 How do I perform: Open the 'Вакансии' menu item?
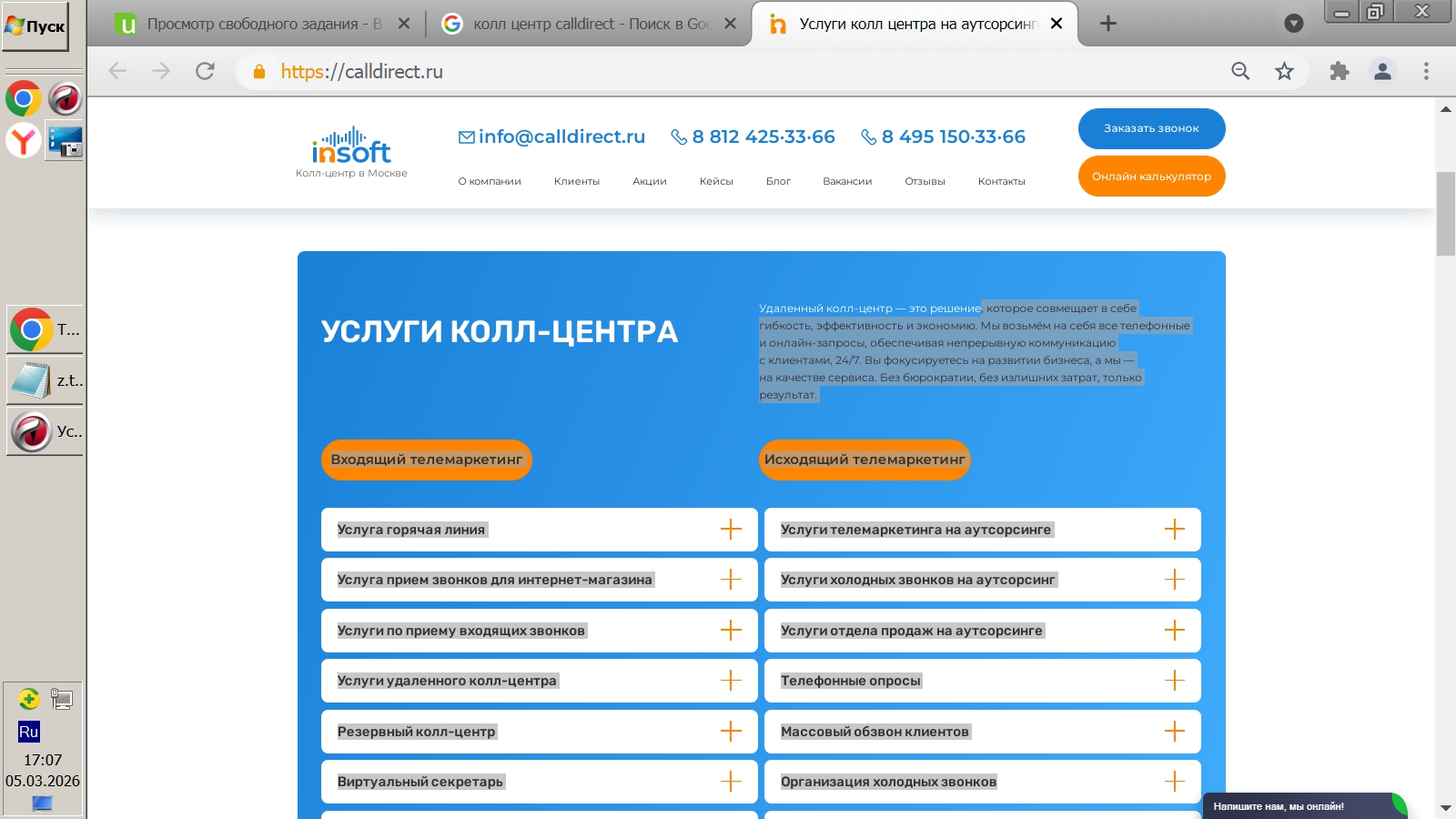coord(847,181)
